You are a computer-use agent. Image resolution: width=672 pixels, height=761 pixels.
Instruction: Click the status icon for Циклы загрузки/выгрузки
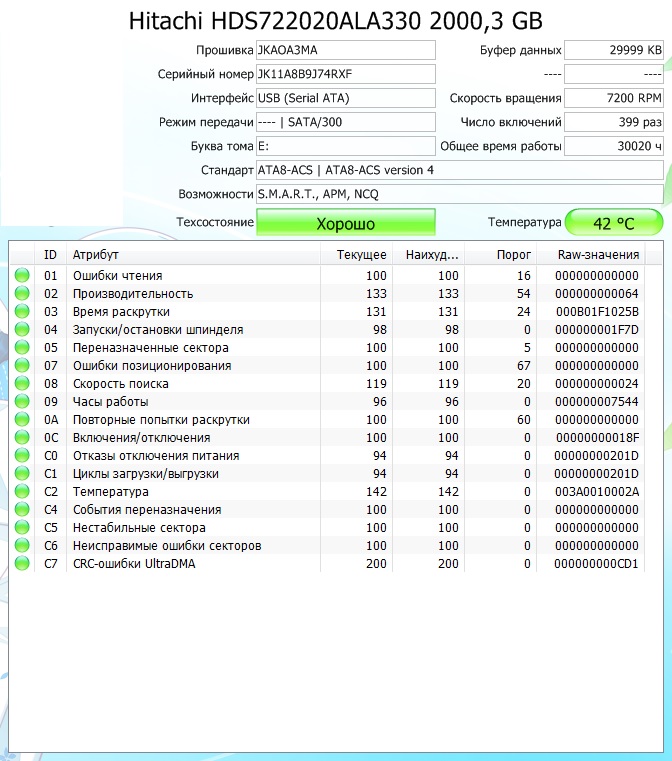click(22, 473)
